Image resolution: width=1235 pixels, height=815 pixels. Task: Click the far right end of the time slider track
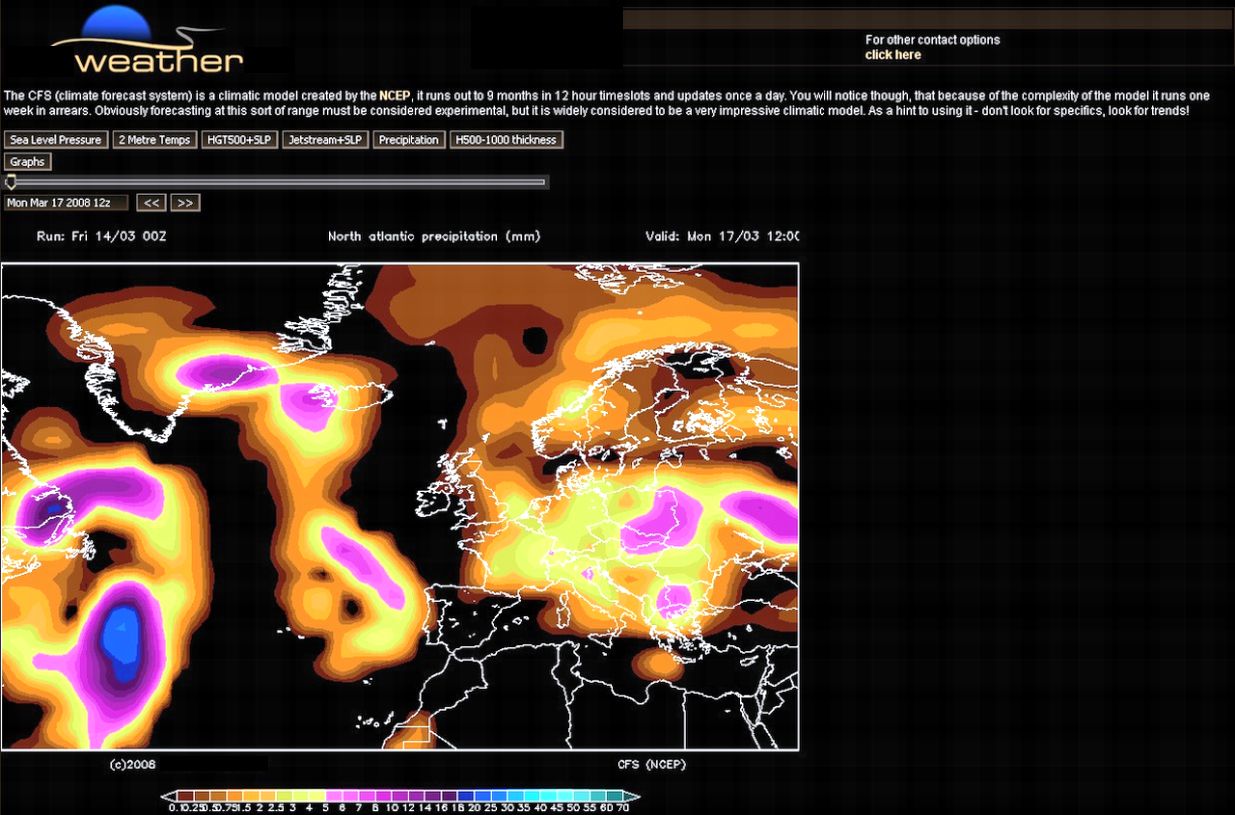click(x=543, y=182)
